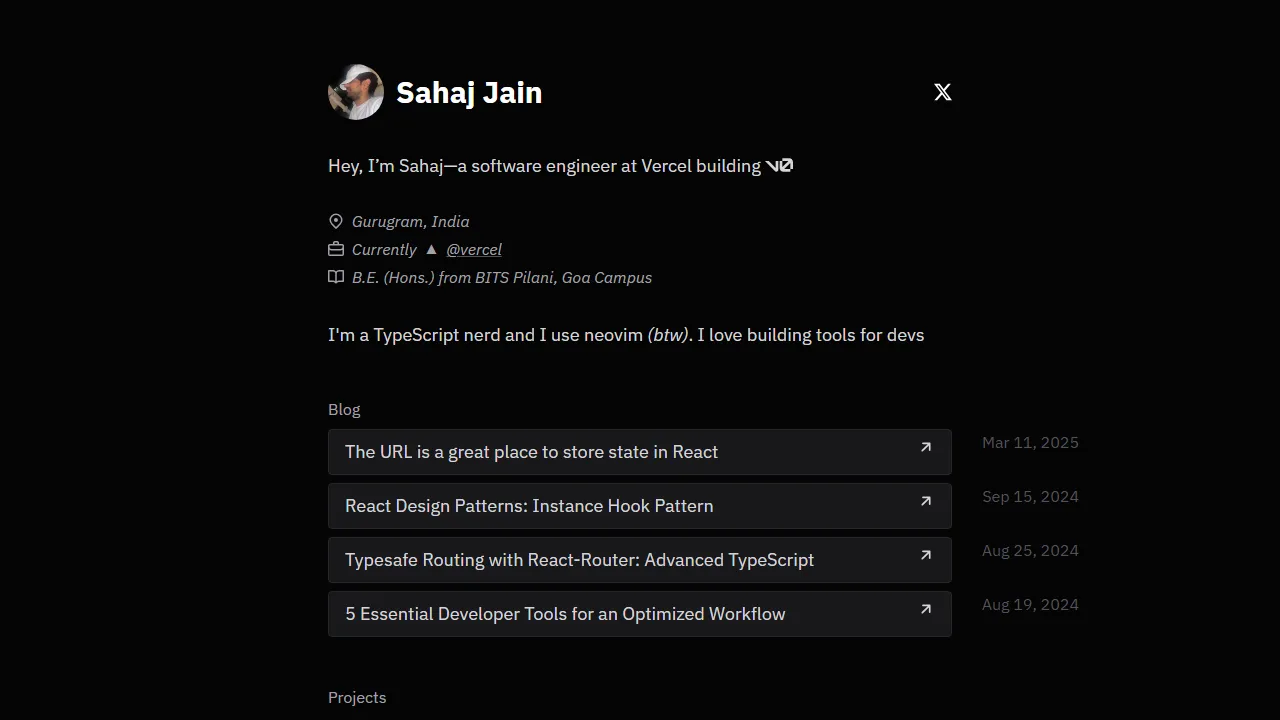Click the Mar 11, 2025 date label
Viewport: 1280px width, 720px height.
click(x=1030, y=442)
